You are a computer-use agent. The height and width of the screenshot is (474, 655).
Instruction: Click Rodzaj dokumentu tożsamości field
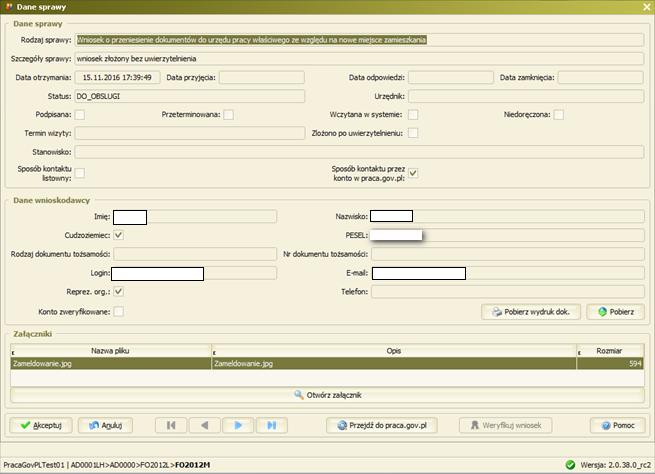tap(195, 254)
